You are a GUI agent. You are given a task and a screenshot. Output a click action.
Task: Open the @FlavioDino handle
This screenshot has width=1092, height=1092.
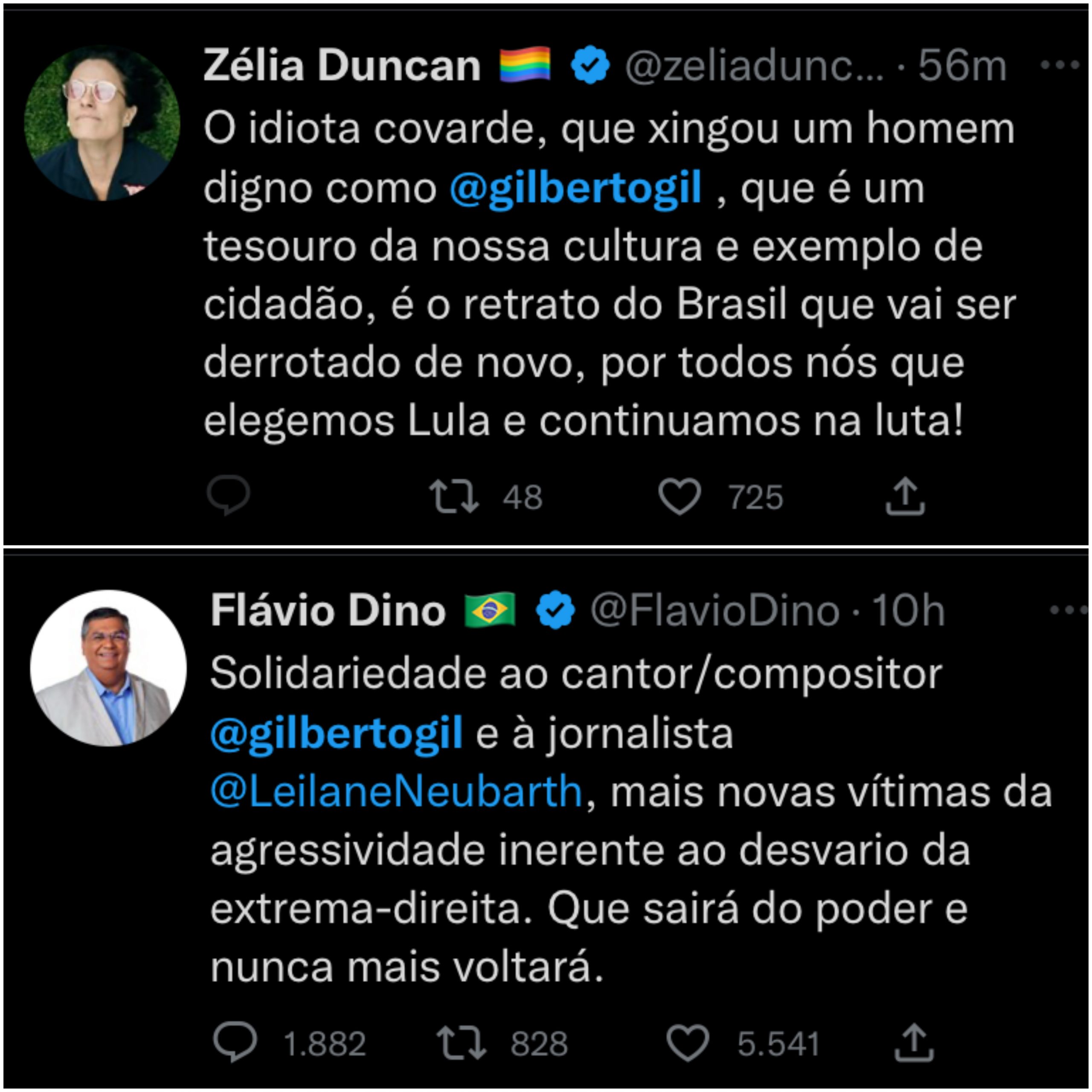point(714,610)
